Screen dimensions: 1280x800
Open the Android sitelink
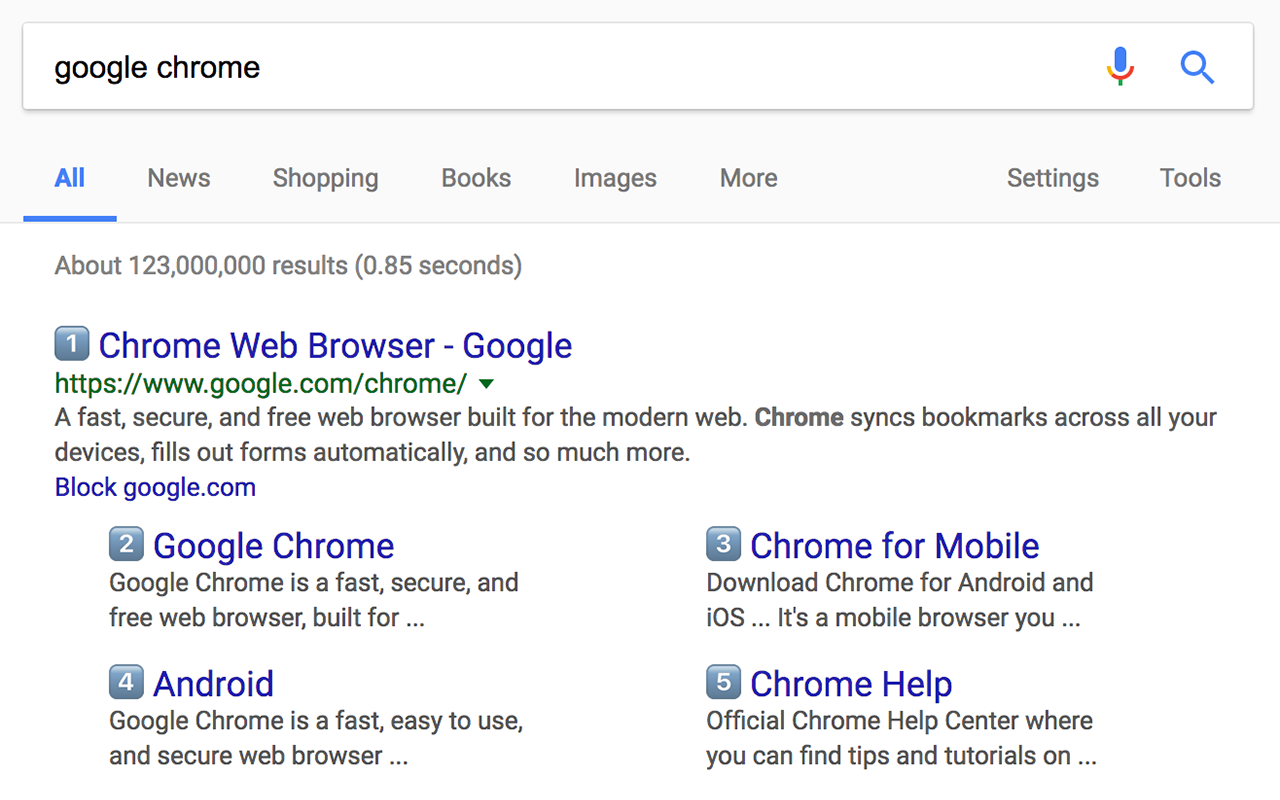pos(213,683)
